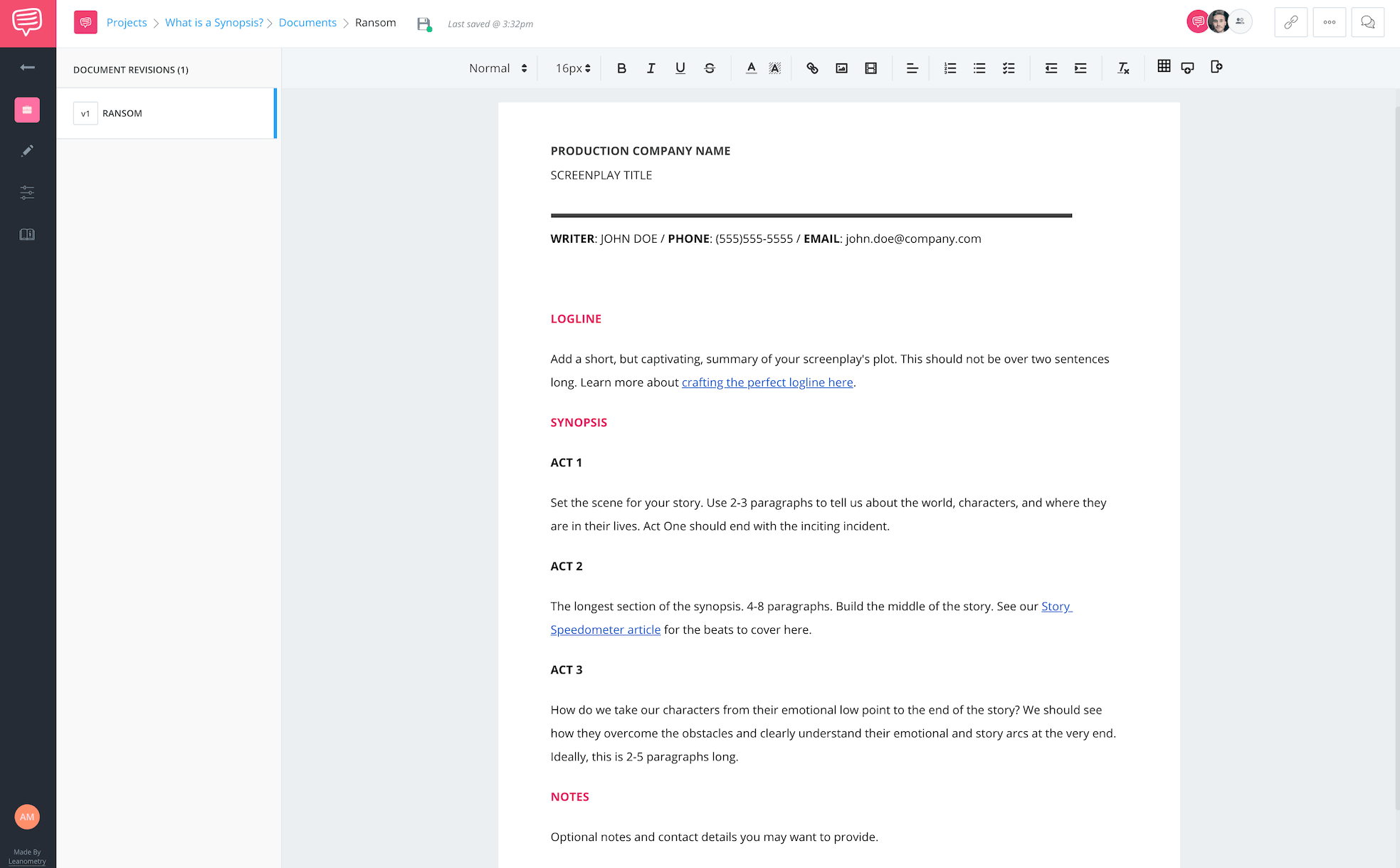Navigate to the Documents breadcrumb
1400x868 pixels.
point(307,22)
